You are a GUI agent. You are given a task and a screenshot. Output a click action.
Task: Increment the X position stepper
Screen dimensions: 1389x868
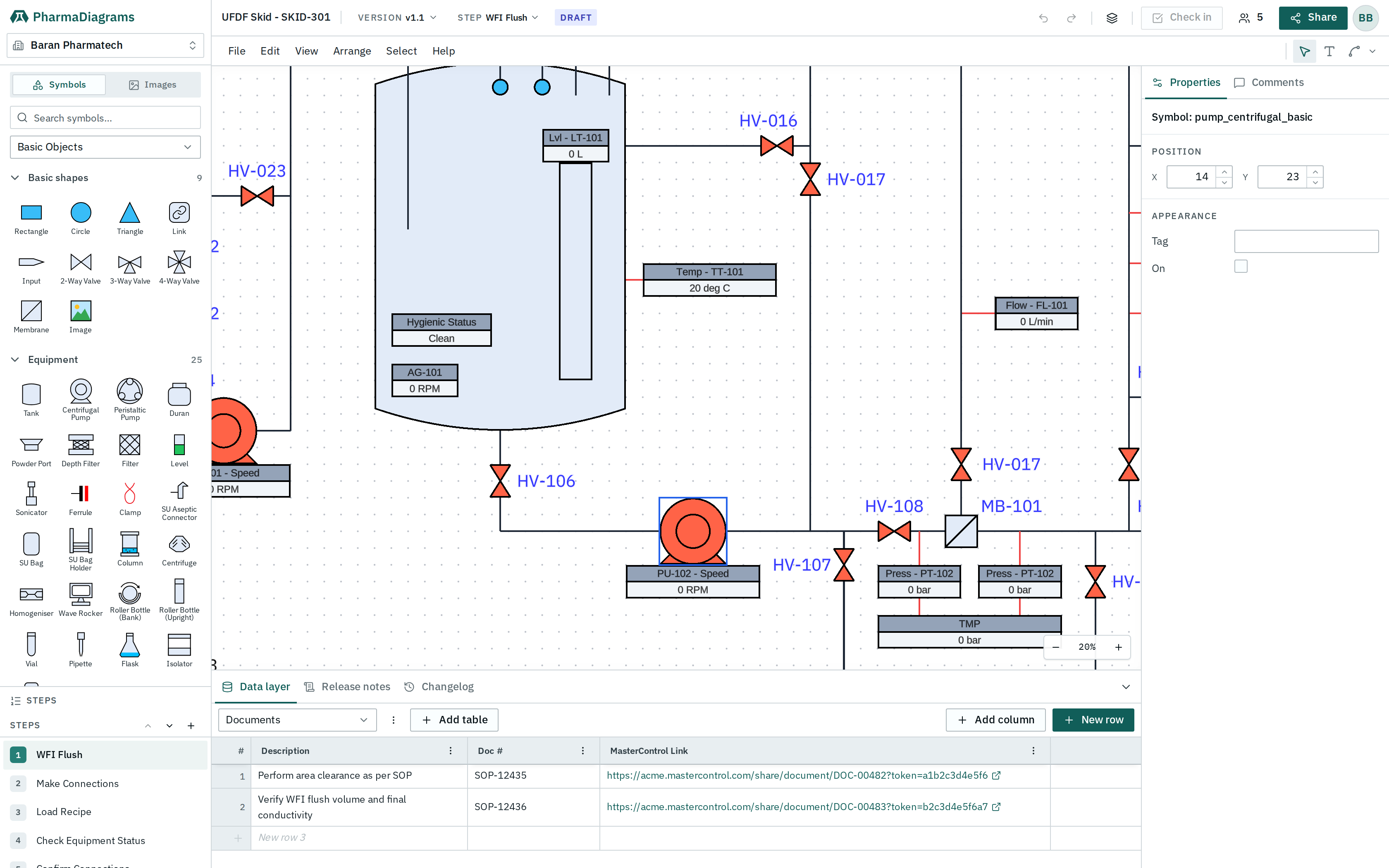coord(1224,172)
